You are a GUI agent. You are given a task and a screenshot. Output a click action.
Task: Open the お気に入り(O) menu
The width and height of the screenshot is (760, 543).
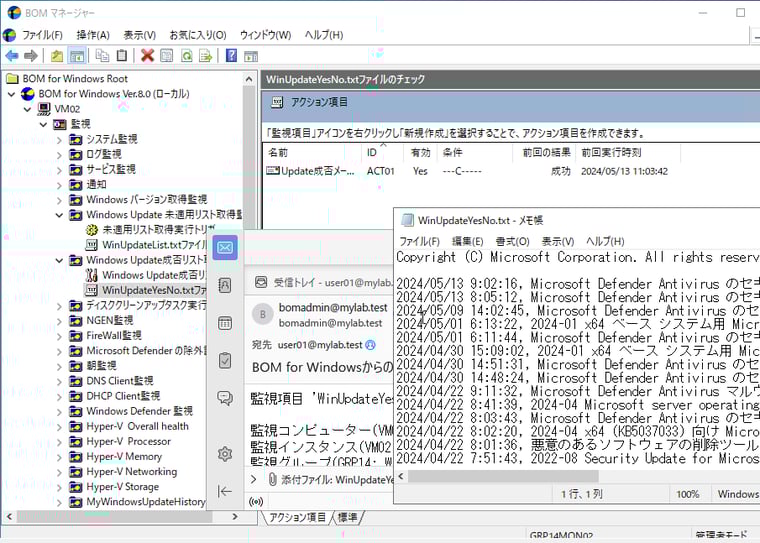click(x=198, y=35)
